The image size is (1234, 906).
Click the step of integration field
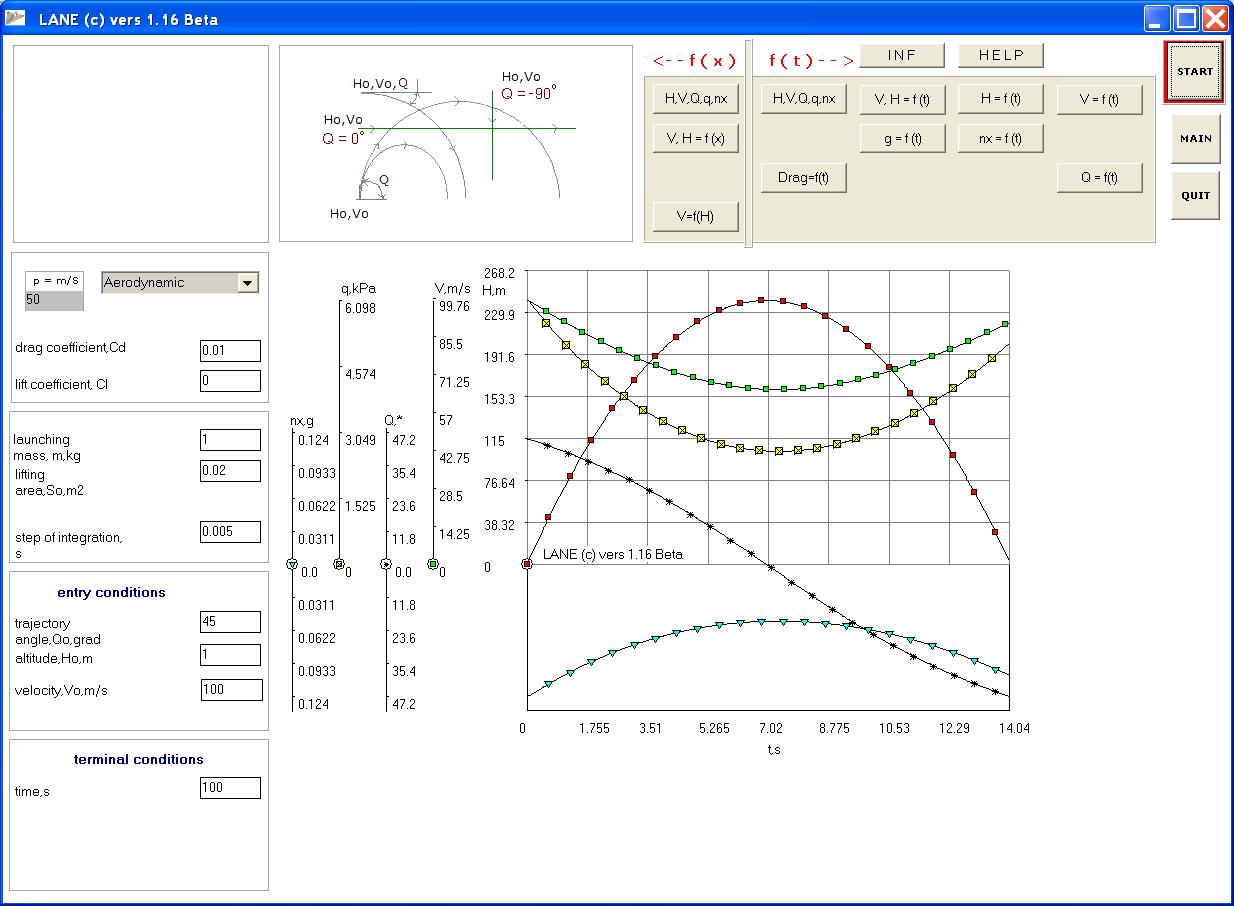(x=230, y=532)
